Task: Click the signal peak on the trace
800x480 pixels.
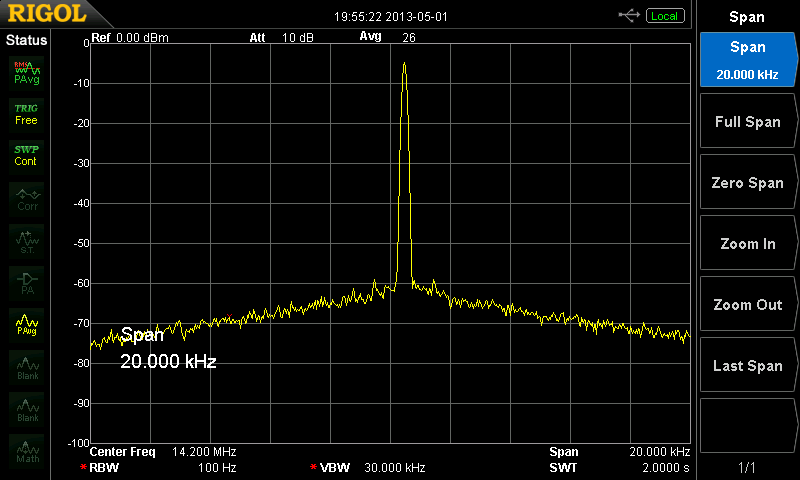Action: (x=404, y=64)
